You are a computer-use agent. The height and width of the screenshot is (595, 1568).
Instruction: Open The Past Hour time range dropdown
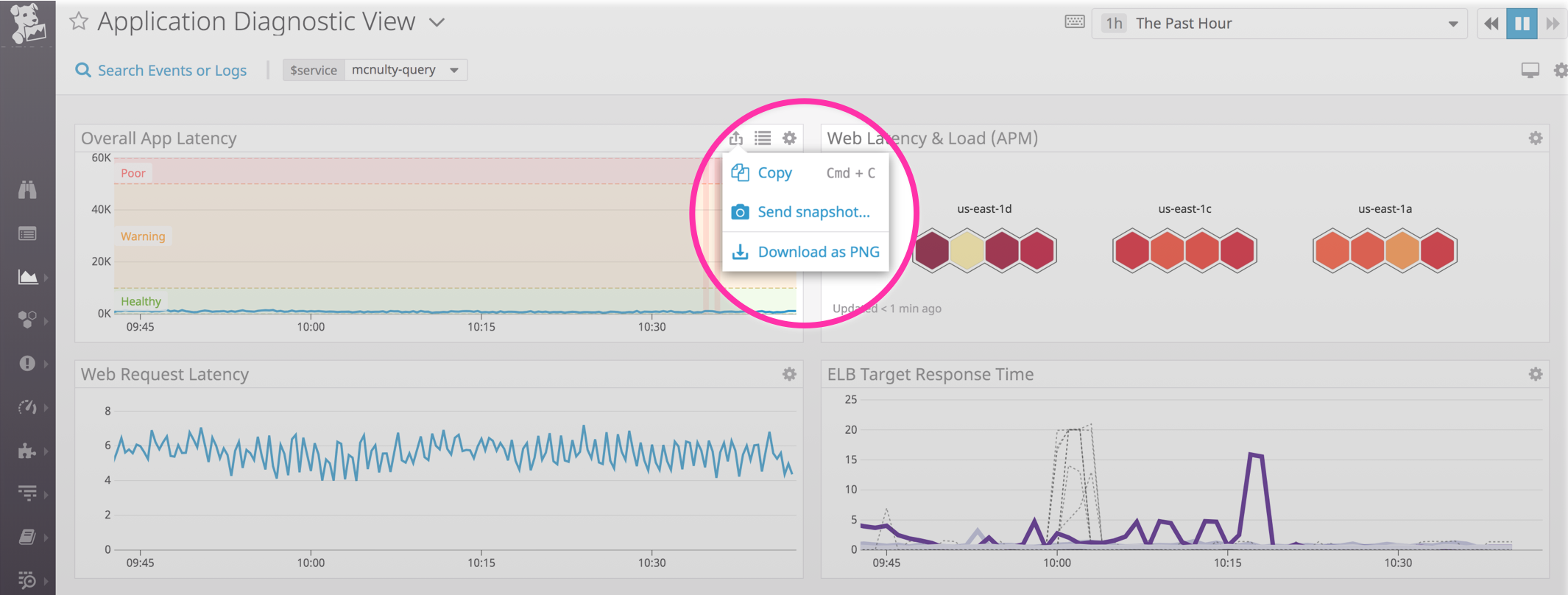pos(1279,24)
